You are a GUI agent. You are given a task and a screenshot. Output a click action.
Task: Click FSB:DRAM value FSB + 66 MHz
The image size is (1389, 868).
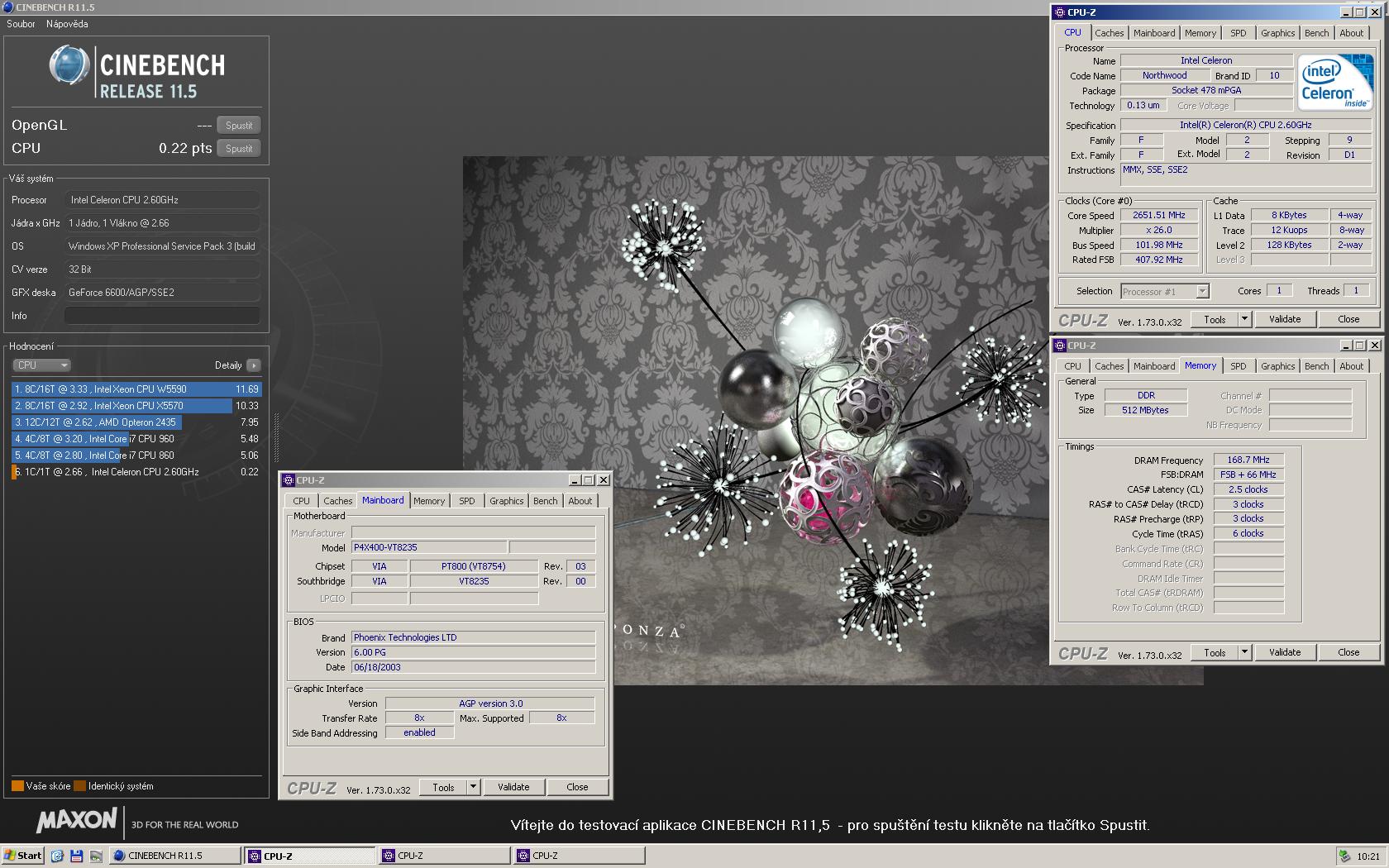pyautogui.click(x=1248, y=475)
